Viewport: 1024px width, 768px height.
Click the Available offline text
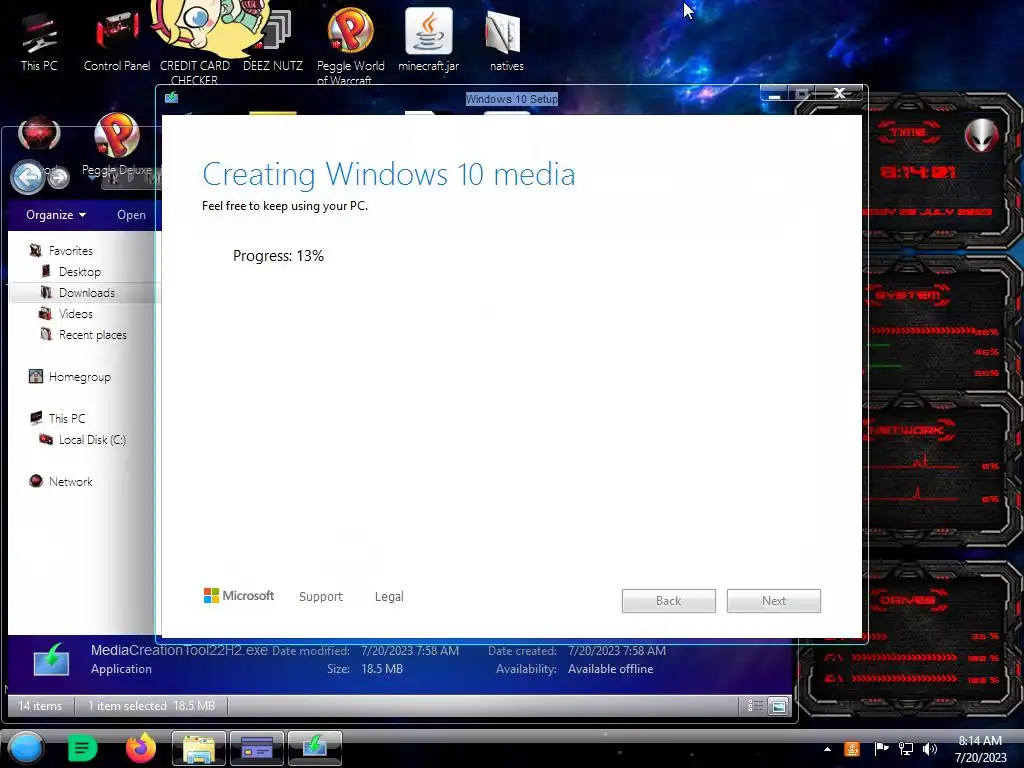tap(611, 669)
